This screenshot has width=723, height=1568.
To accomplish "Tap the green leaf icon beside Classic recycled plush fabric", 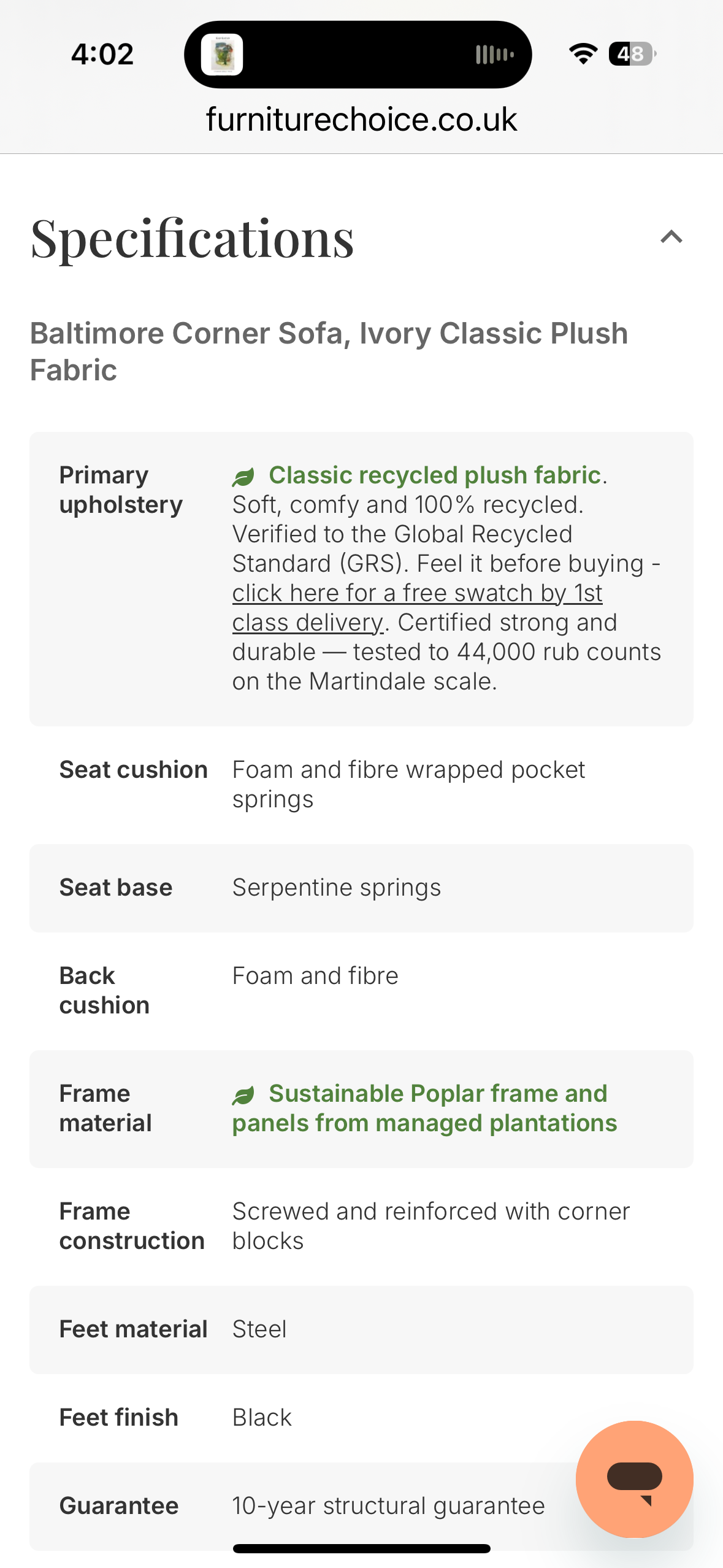I will (243, 477).
